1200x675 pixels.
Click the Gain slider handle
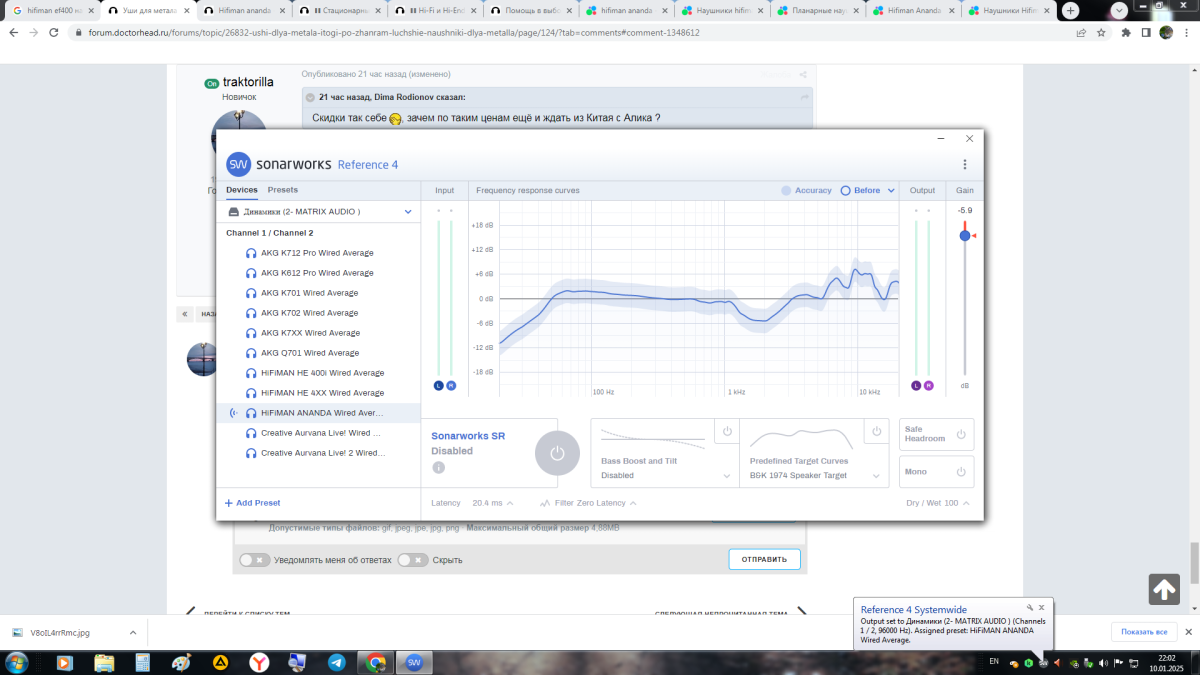click(964, 236)
